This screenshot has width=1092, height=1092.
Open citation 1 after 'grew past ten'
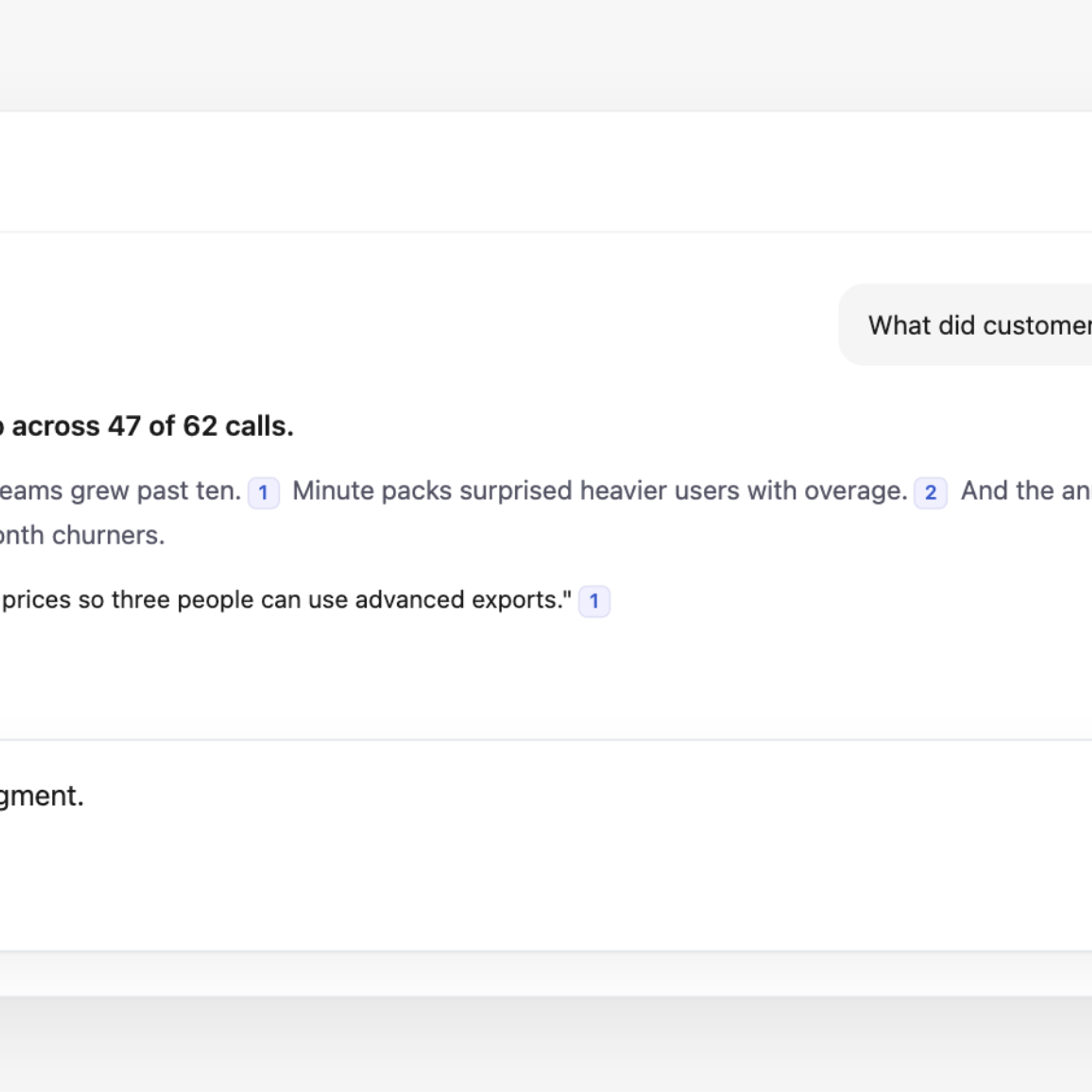click(264, 493)
